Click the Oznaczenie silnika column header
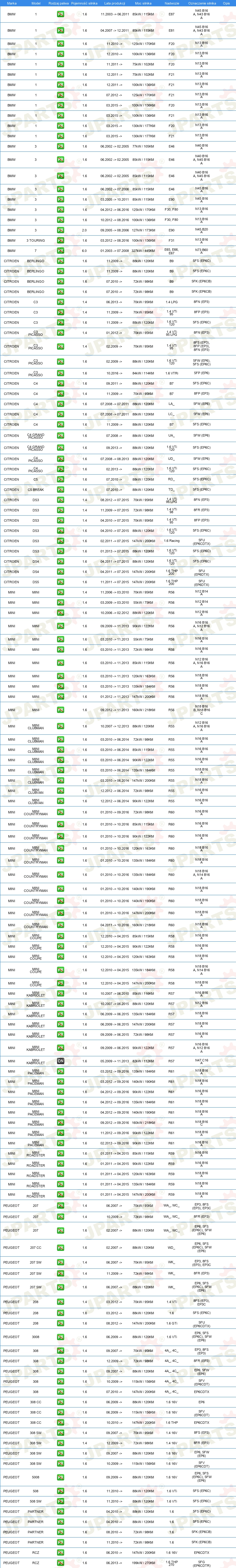Screen dimensions: 236x1568 pos(201,3)
